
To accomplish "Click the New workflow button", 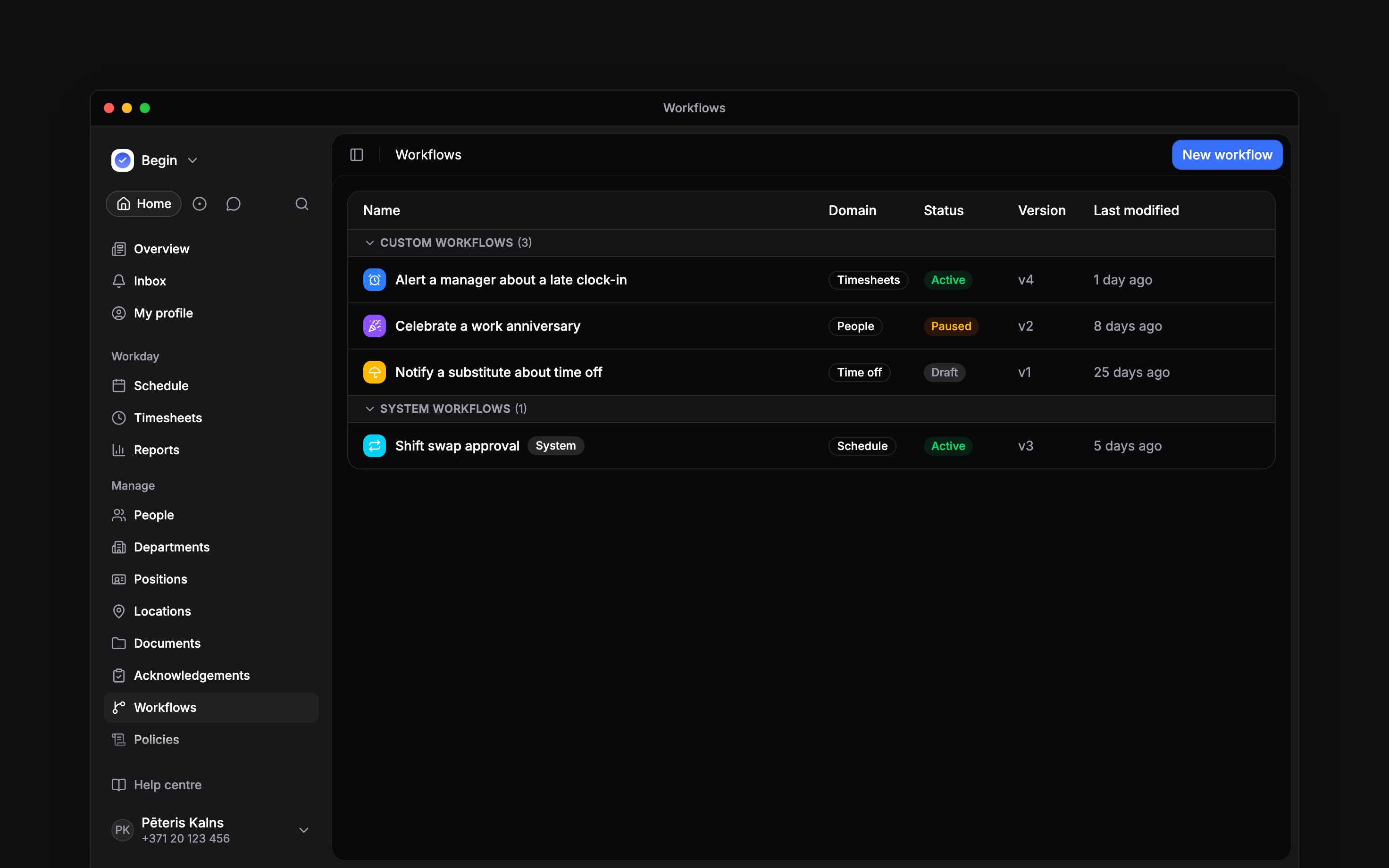I will pyautogui.click(x=1227, y=155).
